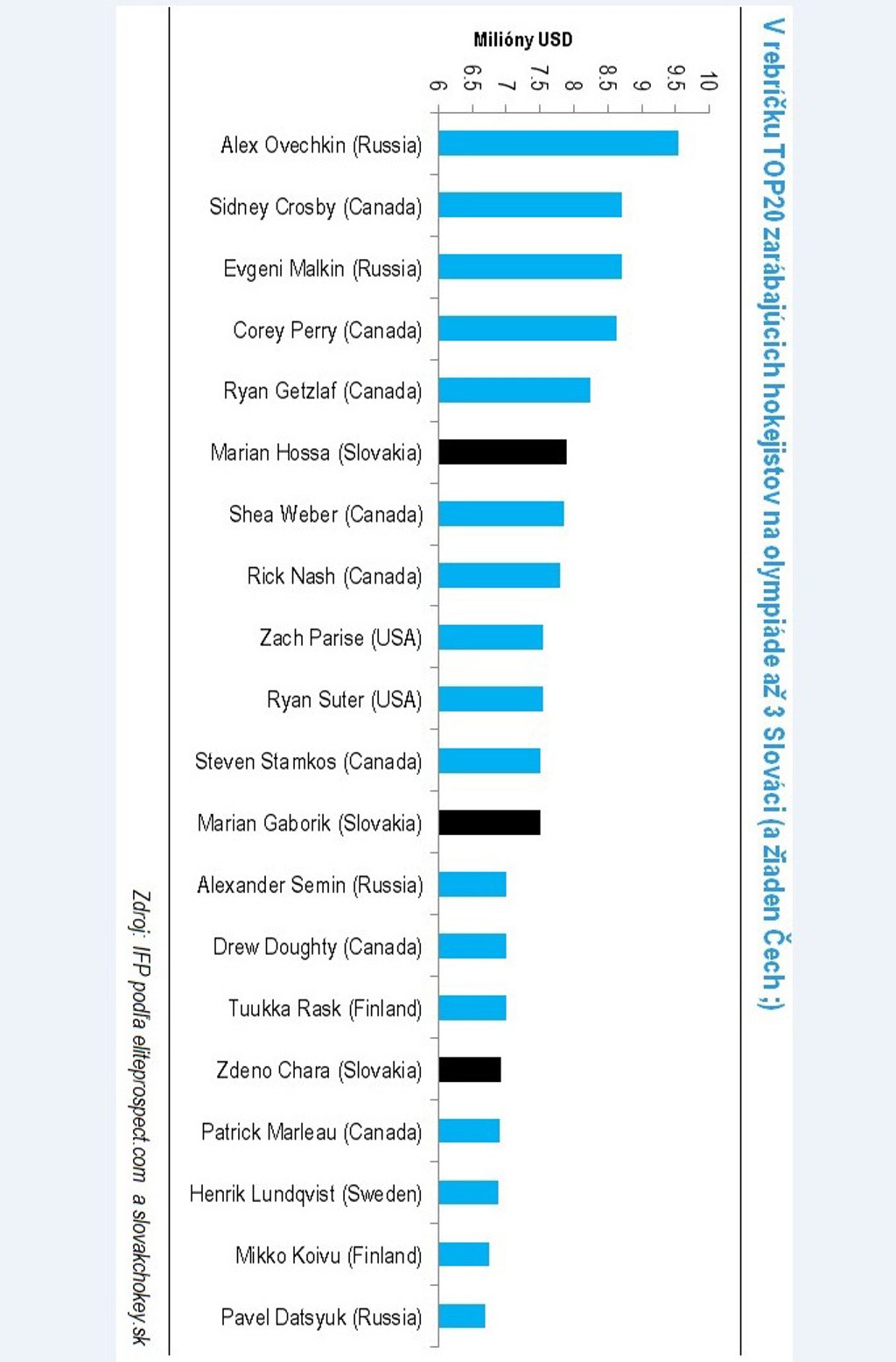896x1362 pixels.
Task: Click the Shea Weber (Canada) label
Action: pos(325,515)
